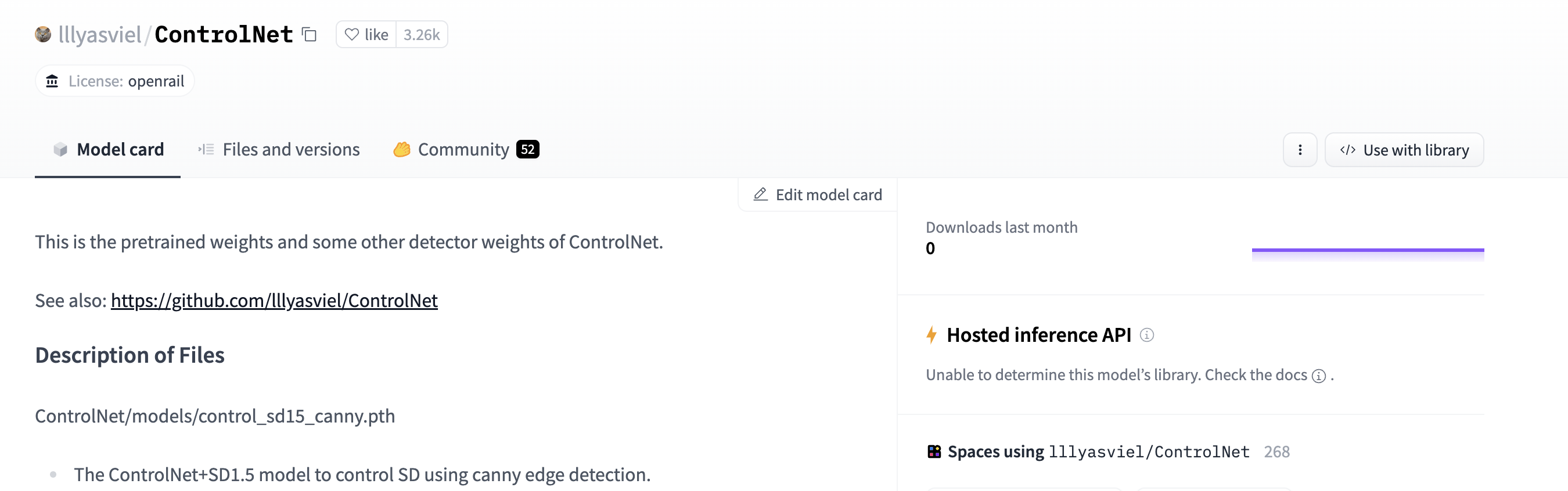
Task: Switch to Files and versions tab
Action: (279, 150)
